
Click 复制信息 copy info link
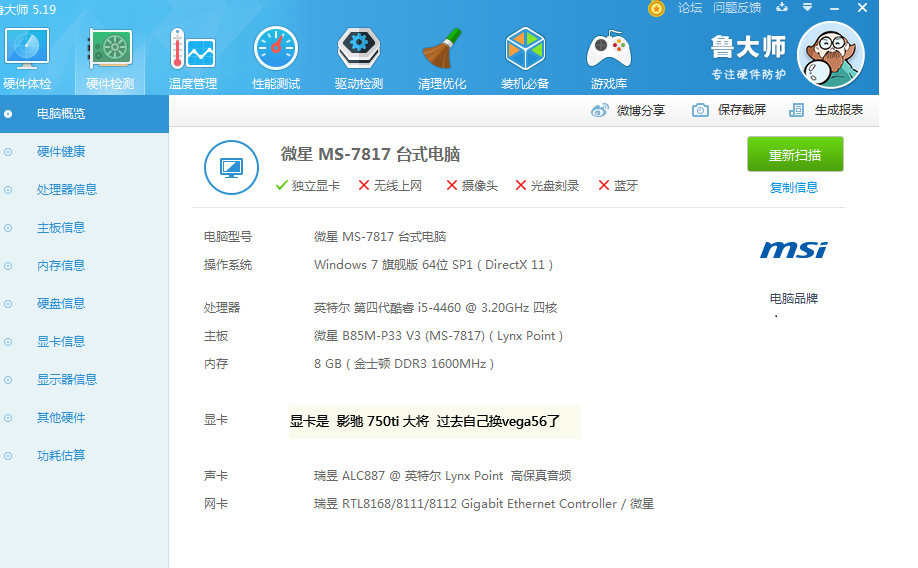pos(794,187)
